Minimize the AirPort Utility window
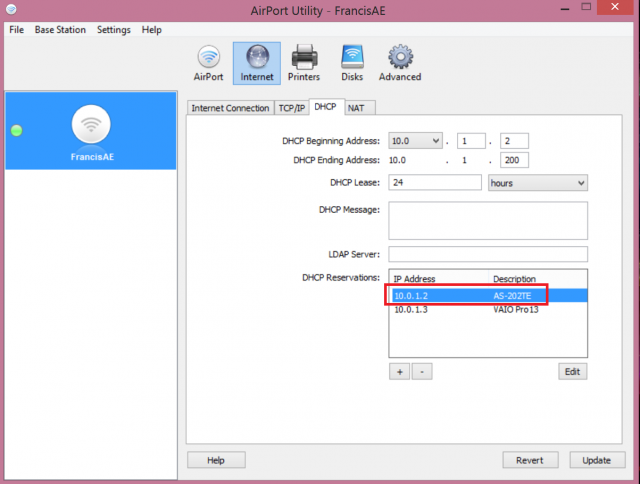The image size is (640, 484). coord(565,8)
